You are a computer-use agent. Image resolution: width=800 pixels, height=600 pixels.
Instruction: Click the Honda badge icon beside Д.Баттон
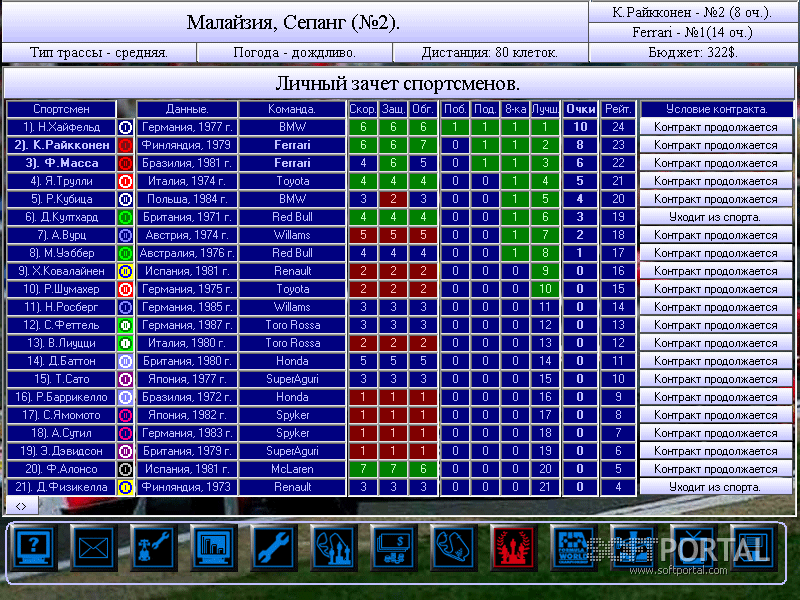pos(126,361)
